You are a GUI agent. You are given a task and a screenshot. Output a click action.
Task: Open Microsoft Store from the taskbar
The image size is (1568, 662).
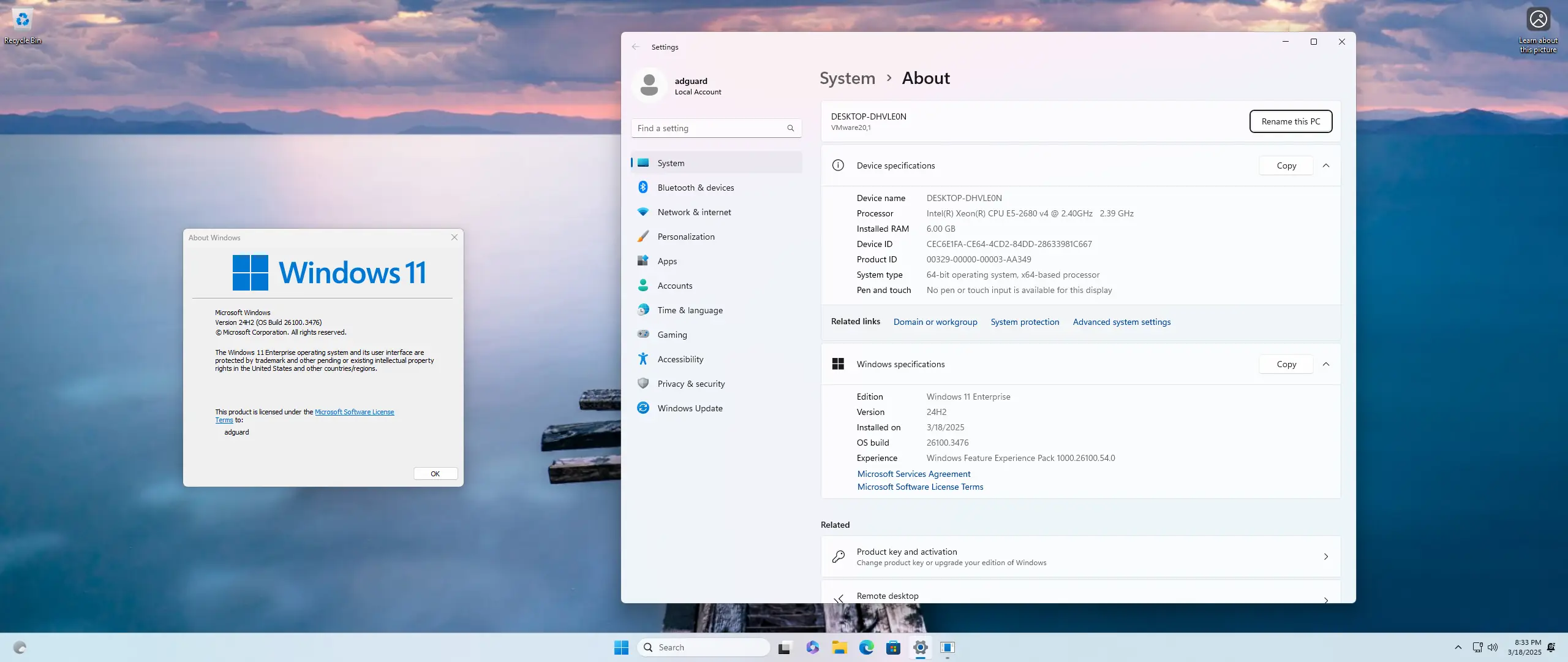tap(893, 647)
